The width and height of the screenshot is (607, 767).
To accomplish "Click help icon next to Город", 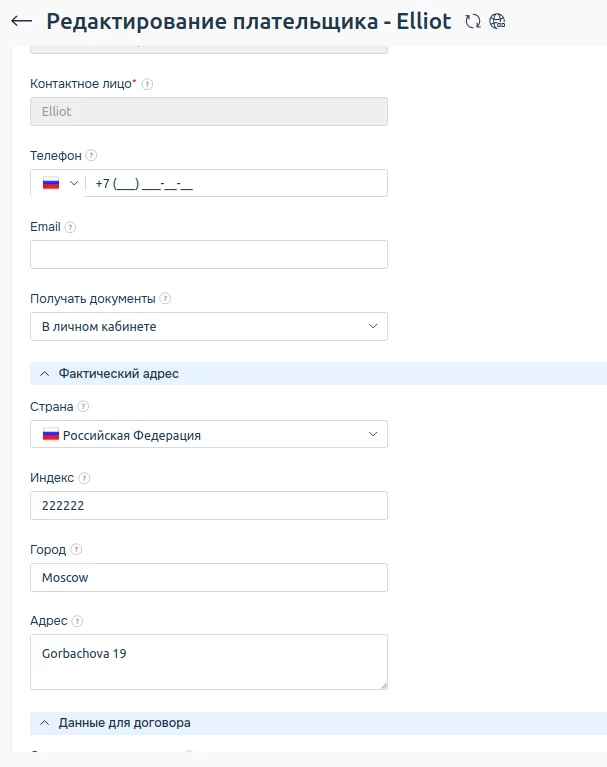I will click(x=77, y=549).
